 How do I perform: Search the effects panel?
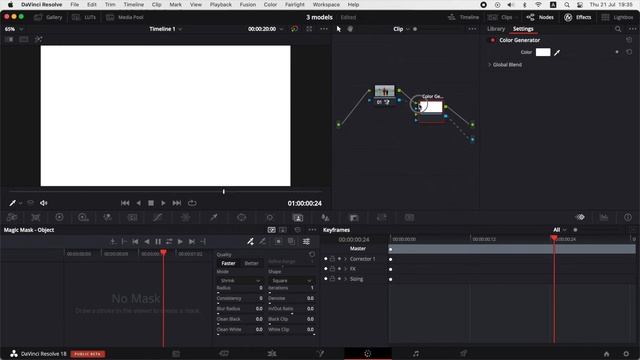(x=618, y=29)
